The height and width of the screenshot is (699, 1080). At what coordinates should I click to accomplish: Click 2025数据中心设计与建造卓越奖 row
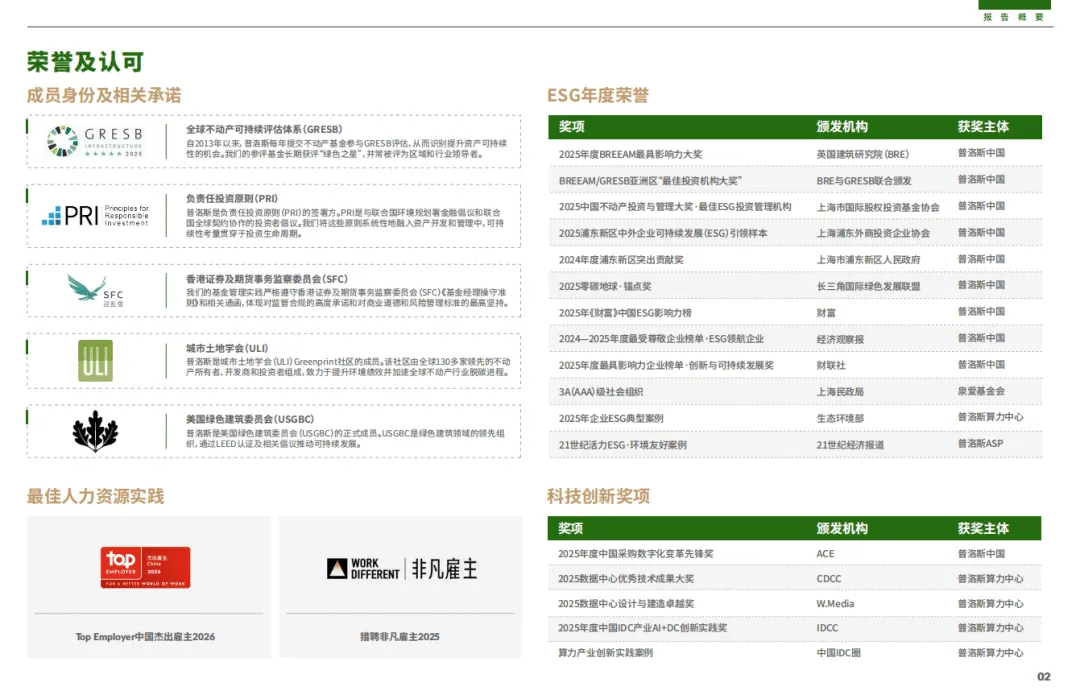(795, 603)
